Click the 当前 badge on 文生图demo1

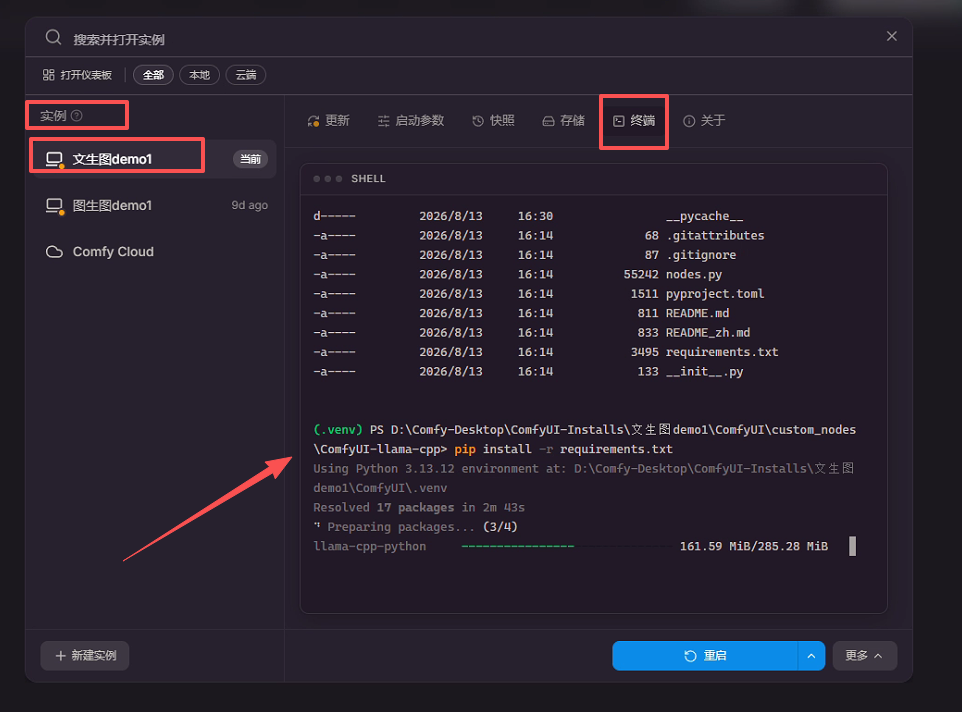[250, 159]
